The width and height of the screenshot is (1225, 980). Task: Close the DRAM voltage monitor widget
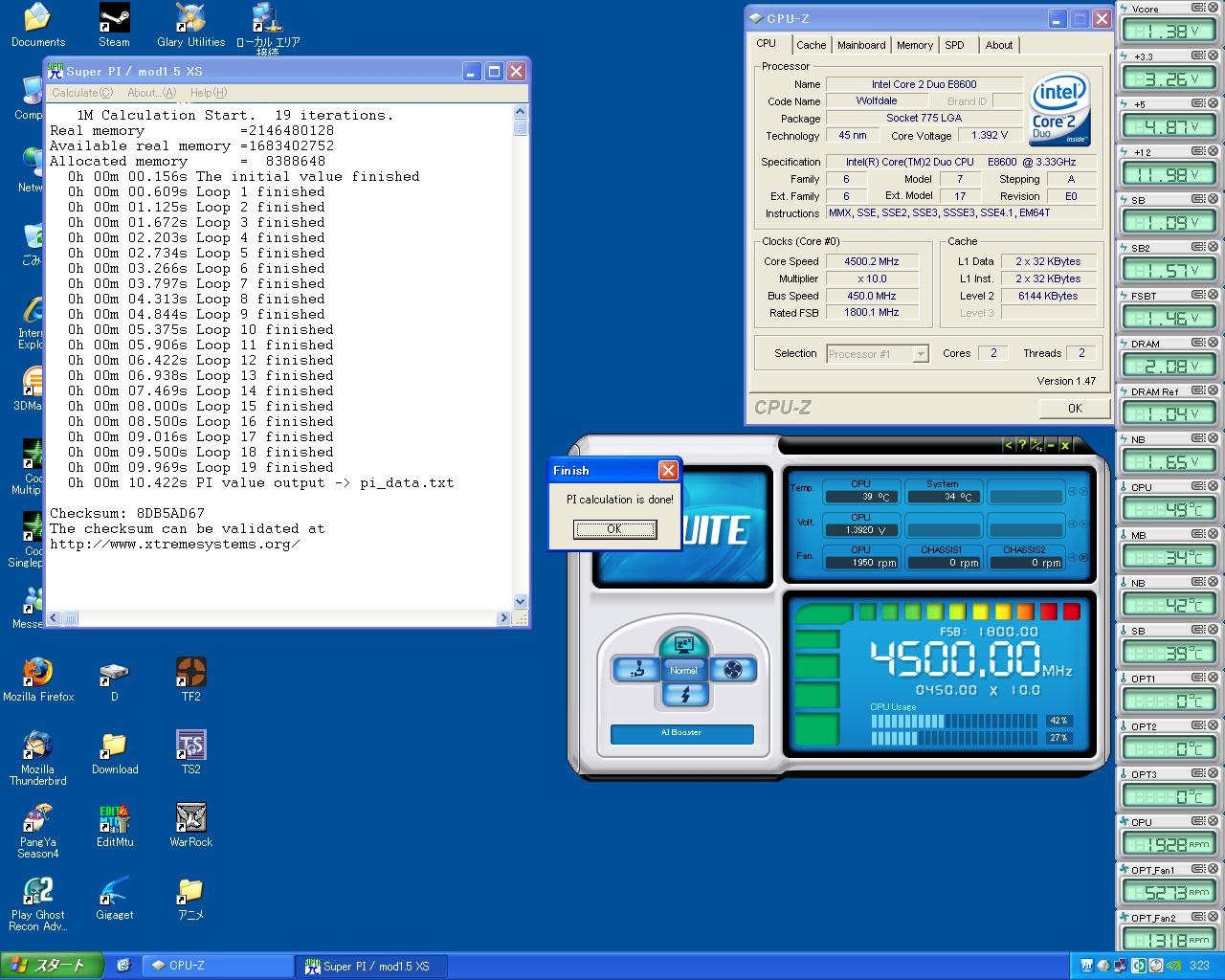(x=1213, y=344)
